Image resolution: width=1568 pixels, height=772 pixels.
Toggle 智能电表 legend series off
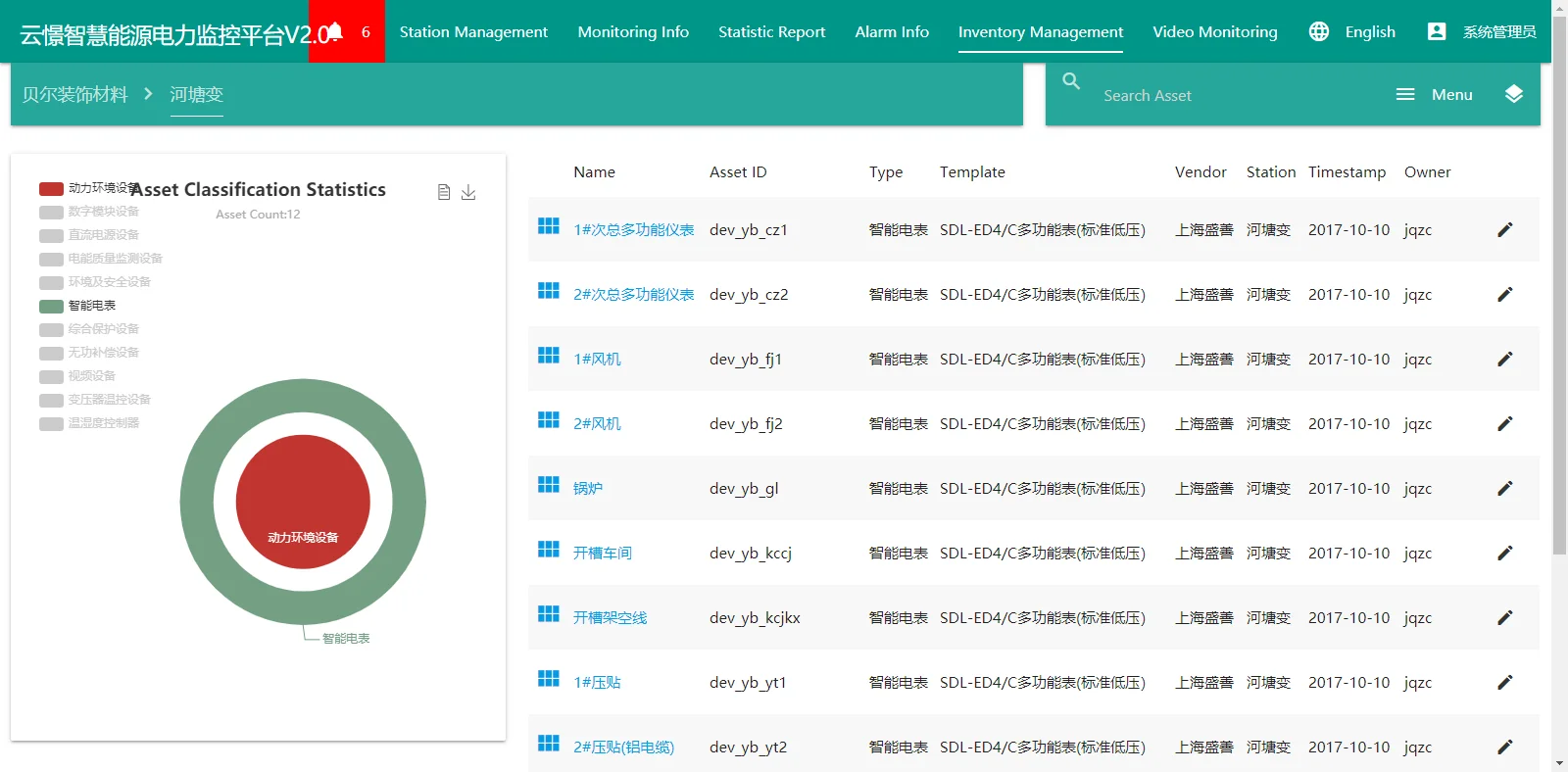[x=52, y=306]
